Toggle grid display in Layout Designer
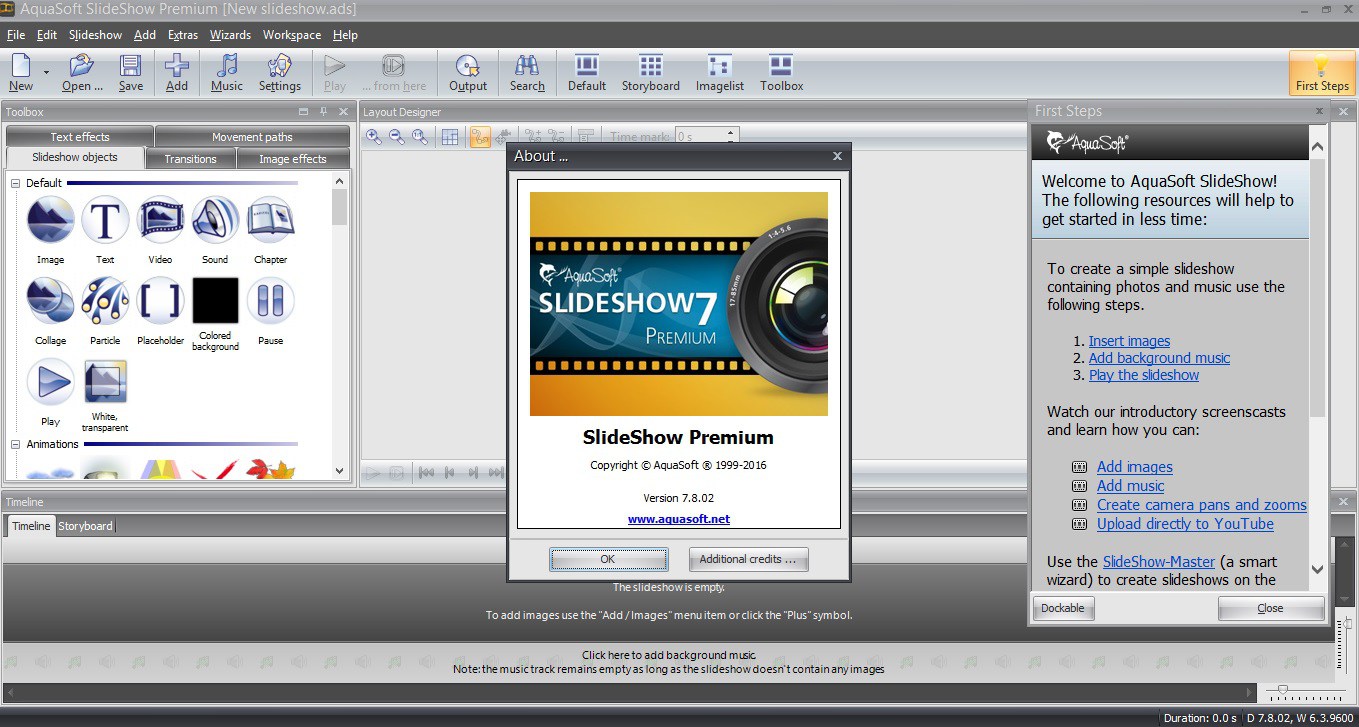1359x727 pixels. click(x=450, y=137)
